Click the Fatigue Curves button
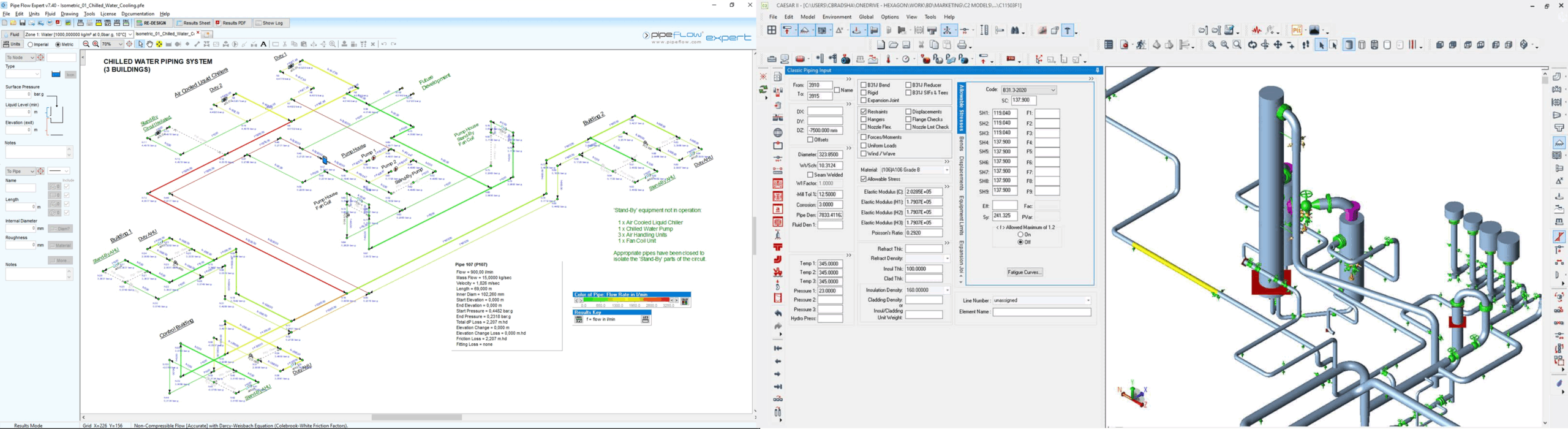Screen dimensions: 1568x429 1024,272
